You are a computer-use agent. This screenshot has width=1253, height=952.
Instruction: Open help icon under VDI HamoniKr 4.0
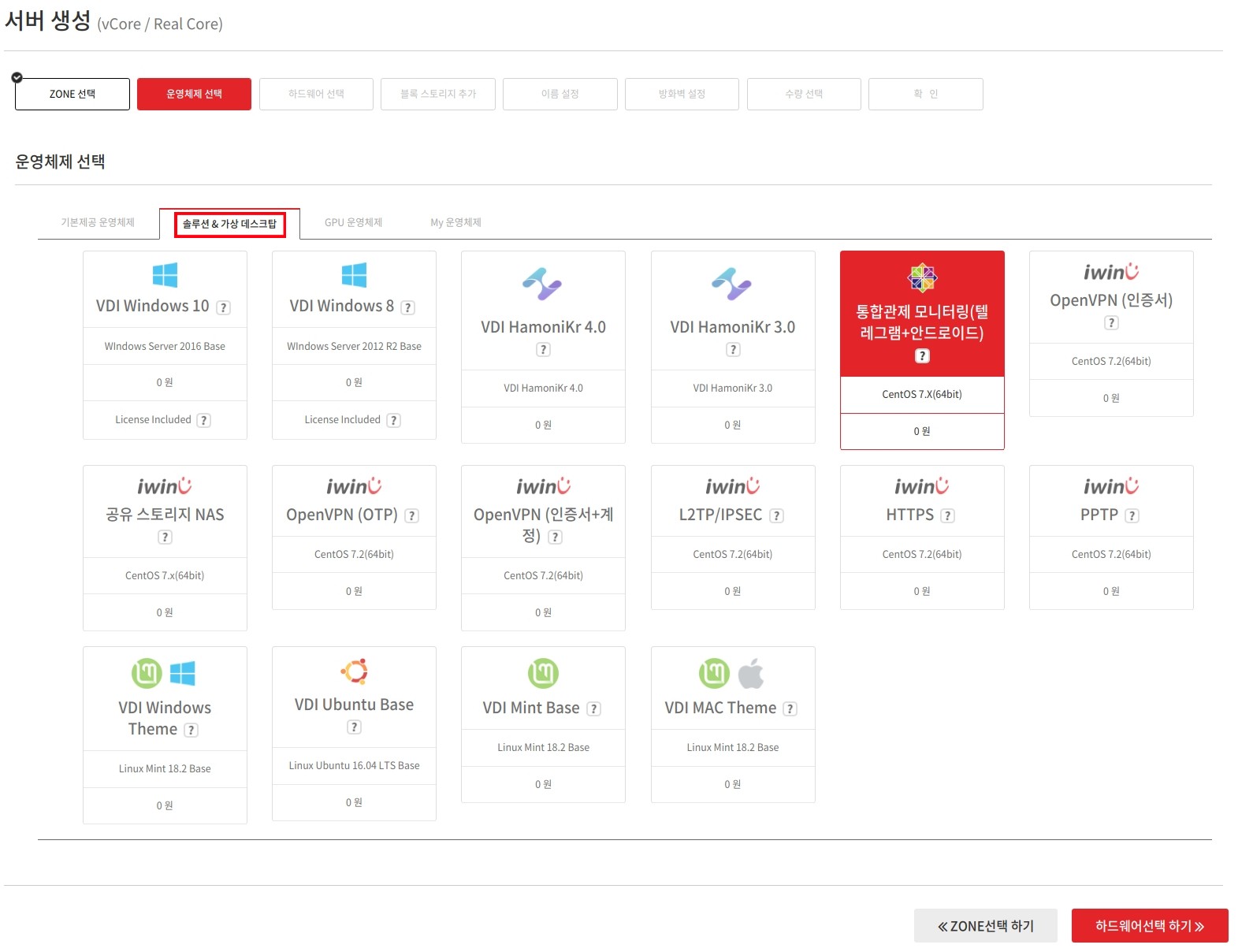pyautogui.click(x=543, y=349)
